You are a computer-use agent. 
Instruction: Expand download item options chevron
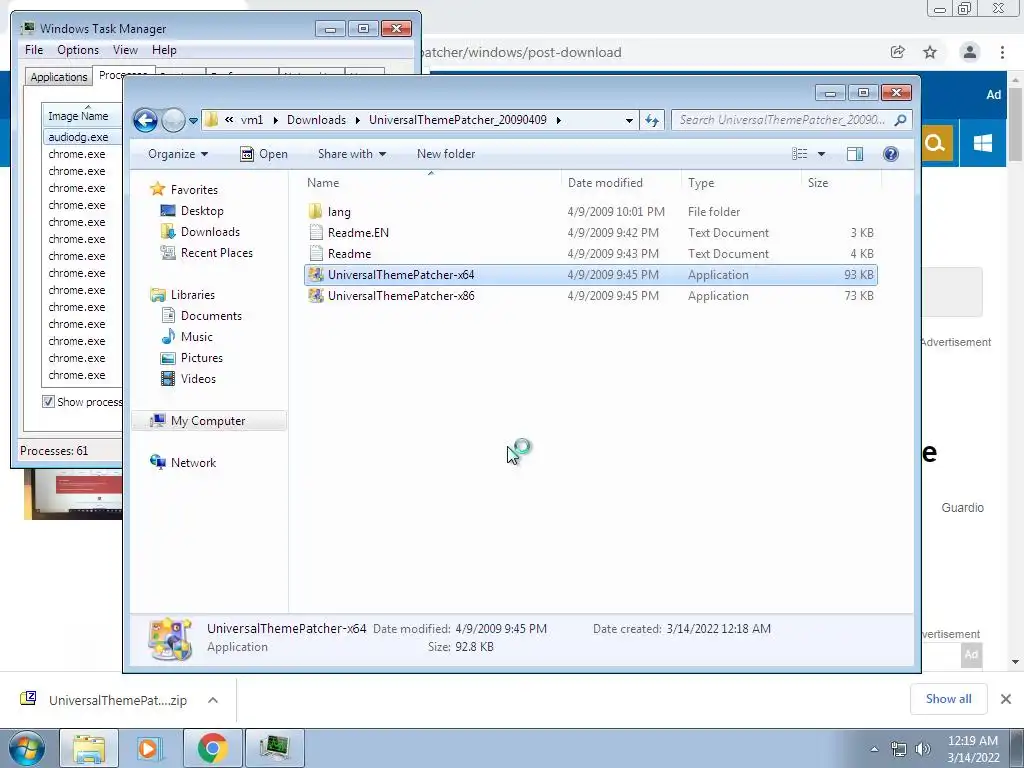[x=213, y=700]
